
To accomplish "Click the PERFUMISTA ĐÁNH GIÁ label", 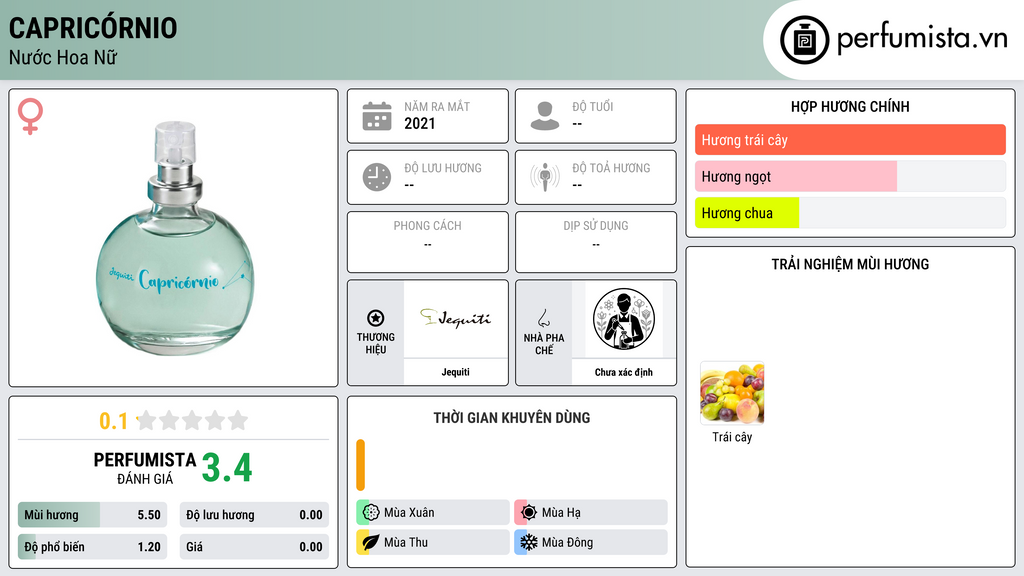I will pyautogui.click(x=145, y=468).
